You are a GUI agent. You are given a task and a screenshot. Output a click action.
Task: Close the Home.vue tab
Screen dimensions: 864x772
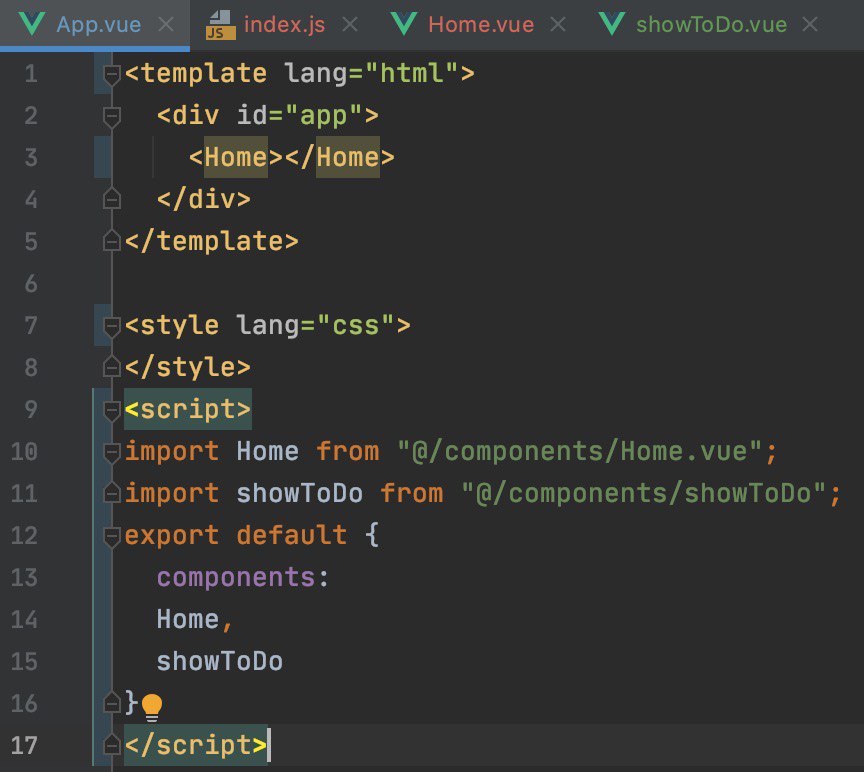click(x=558, y=24)
